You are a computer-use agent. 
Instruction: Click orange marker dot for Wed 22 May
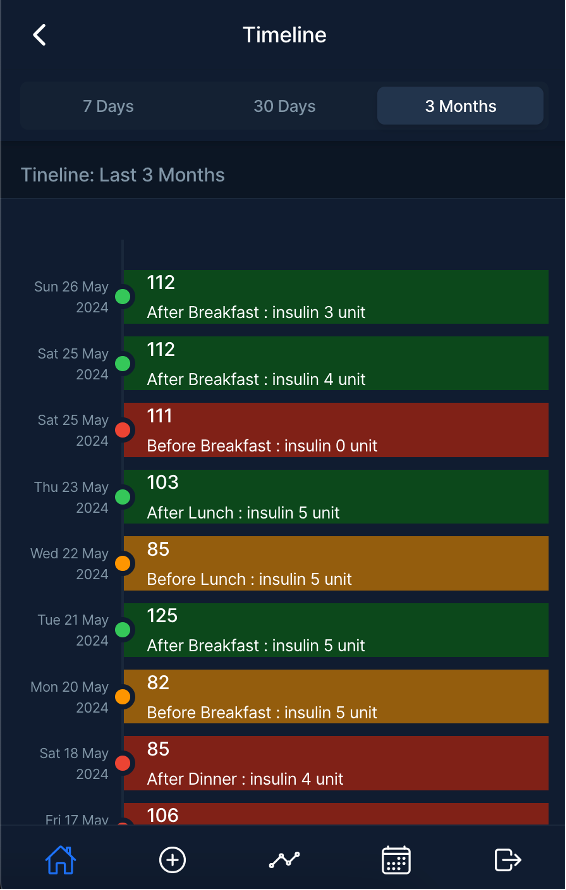(x=123, y=564)
